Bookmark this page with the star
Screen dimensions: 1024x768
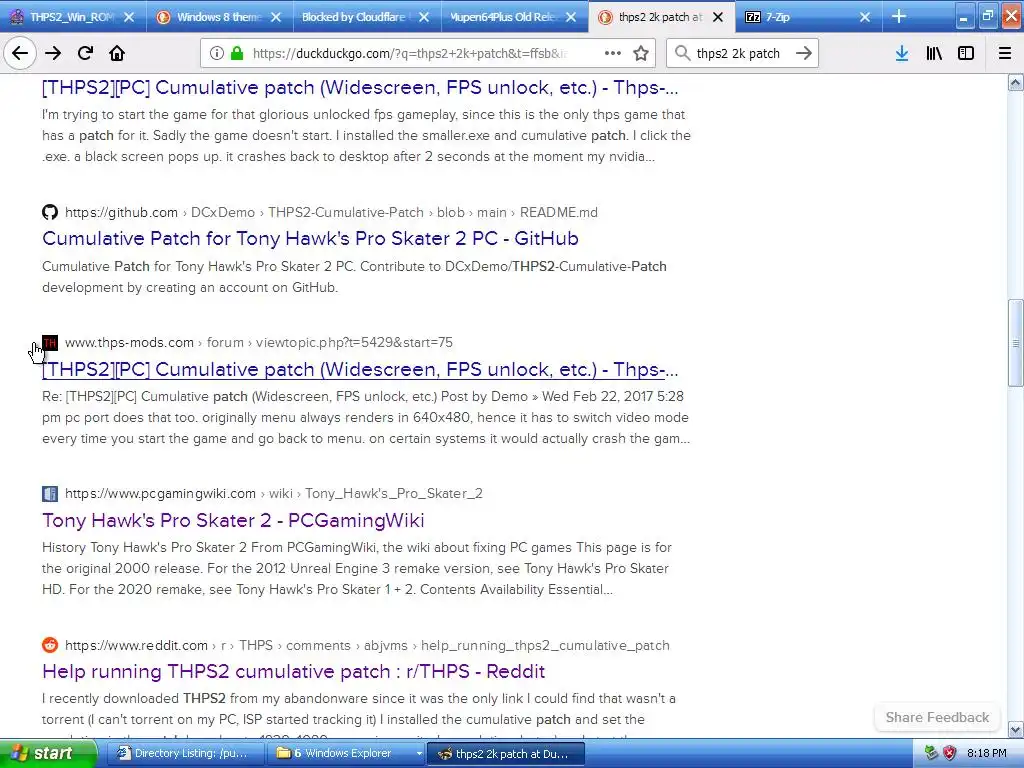click(x=641, y=53)
